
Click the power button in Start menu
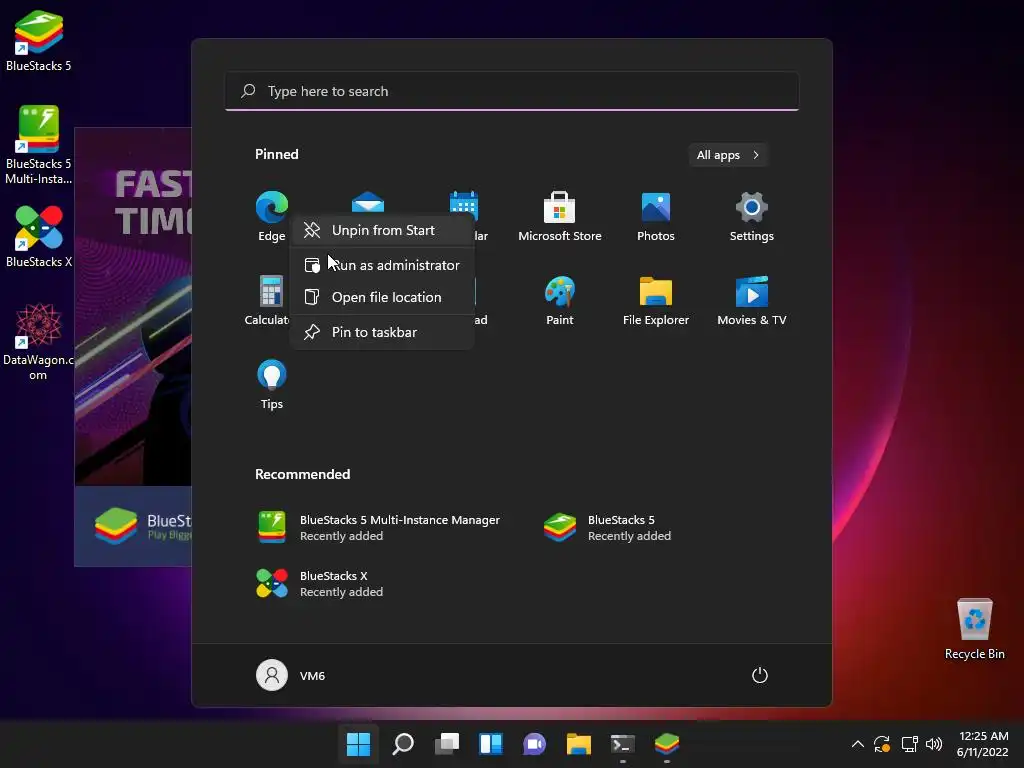(x=760, y=675)
